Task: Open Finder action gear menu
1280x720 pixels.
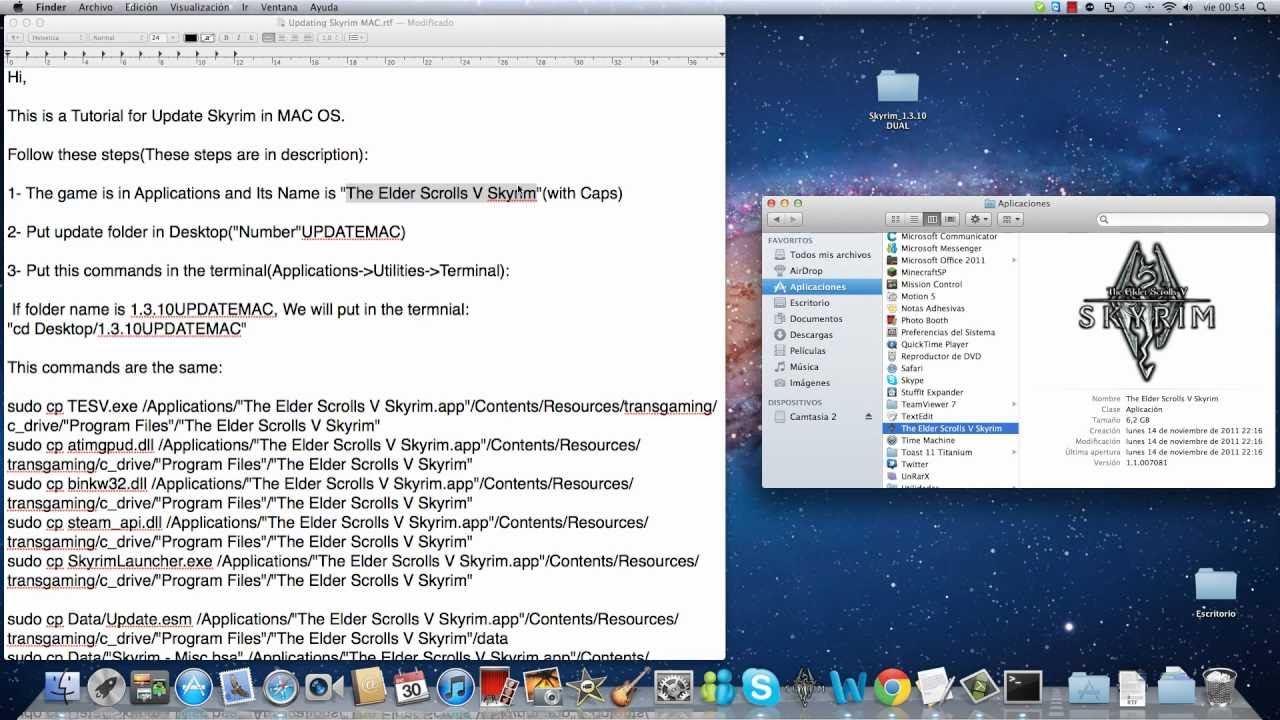Action: 979,219
